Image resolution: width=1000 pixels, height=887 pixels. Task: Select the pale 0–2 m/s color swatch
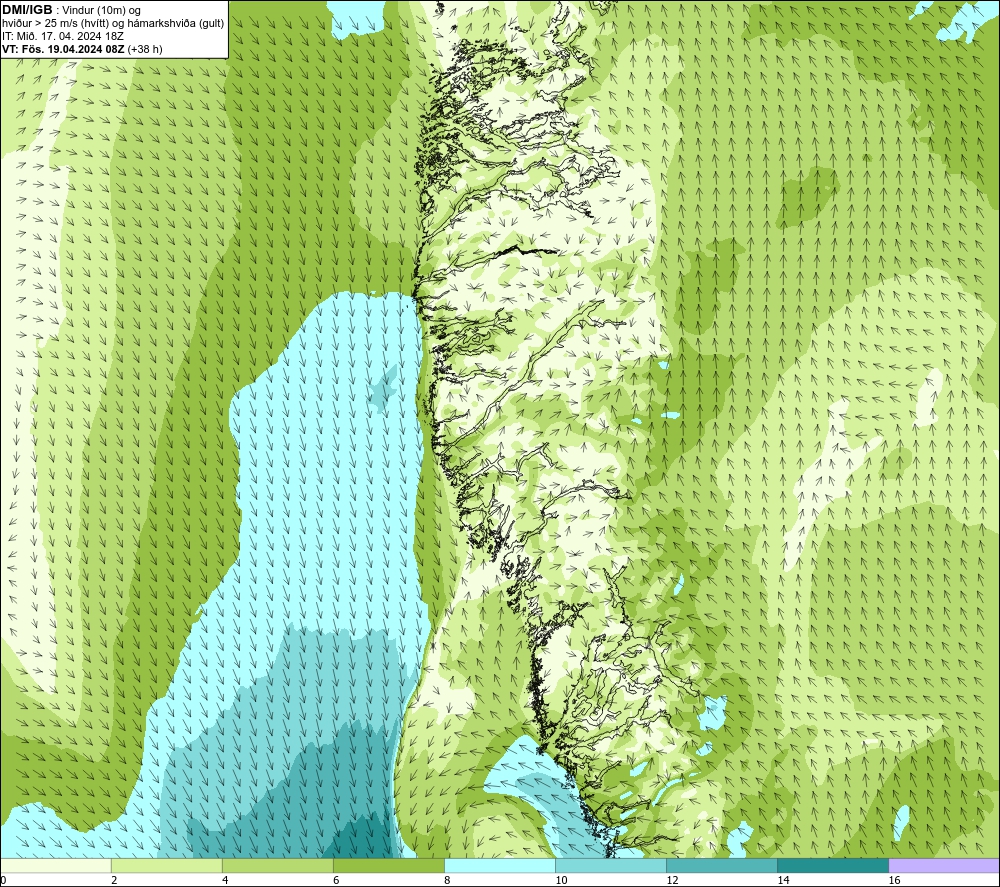55,865
